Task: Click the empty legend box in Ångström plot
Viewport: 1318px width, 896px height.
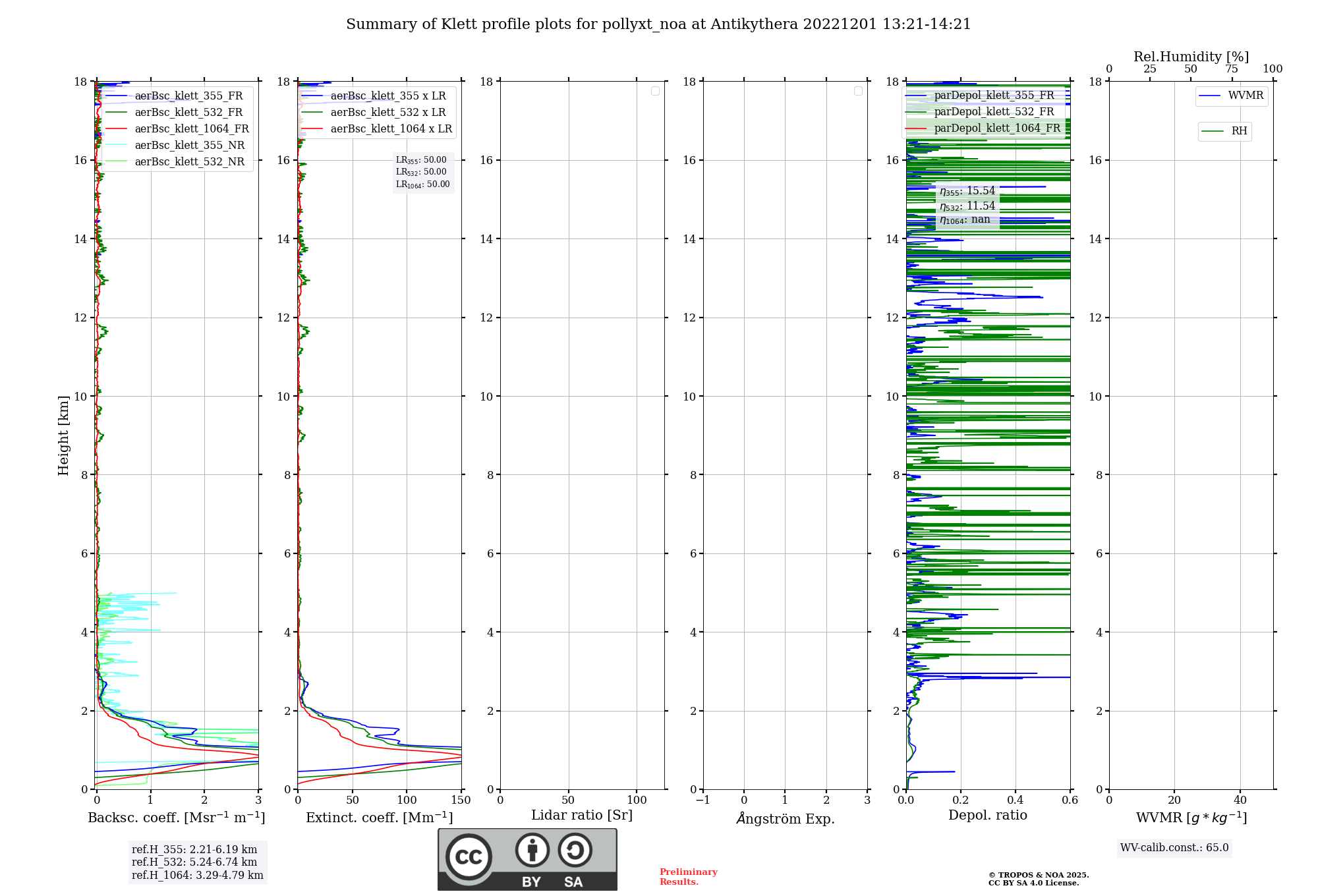Action: click(858, 91)
